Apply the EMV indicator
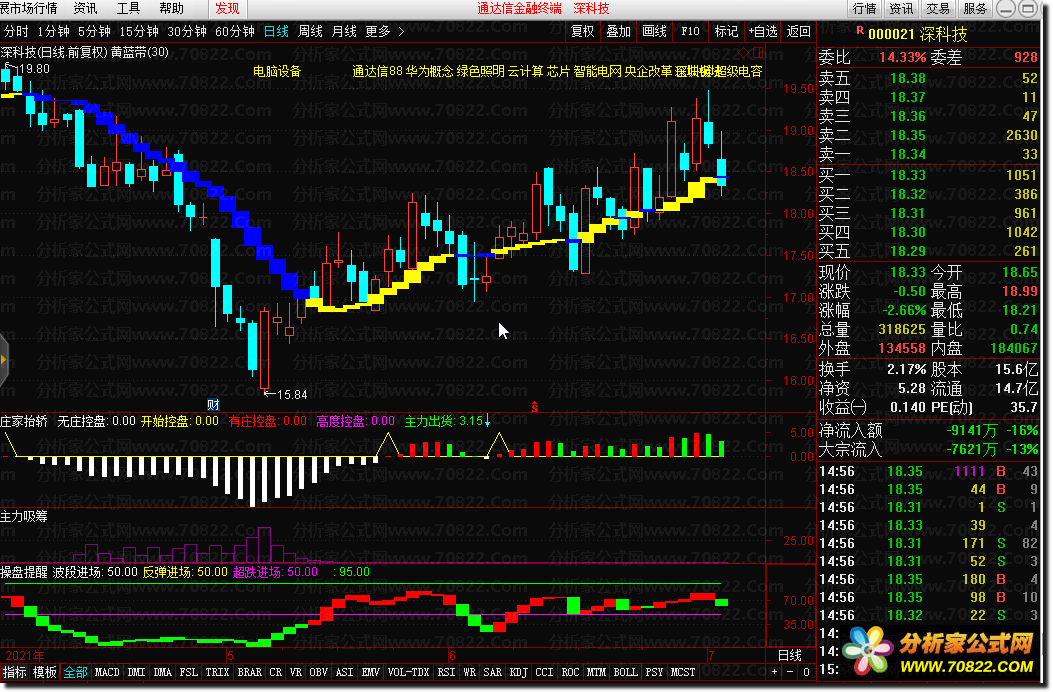This screenshot has width=1053, height=692. click(371, 673)
